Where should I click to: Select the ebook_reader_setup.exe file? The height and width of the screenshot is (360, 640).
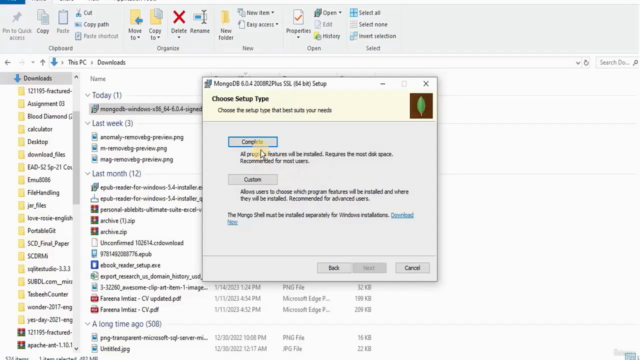tap(126, 265)
